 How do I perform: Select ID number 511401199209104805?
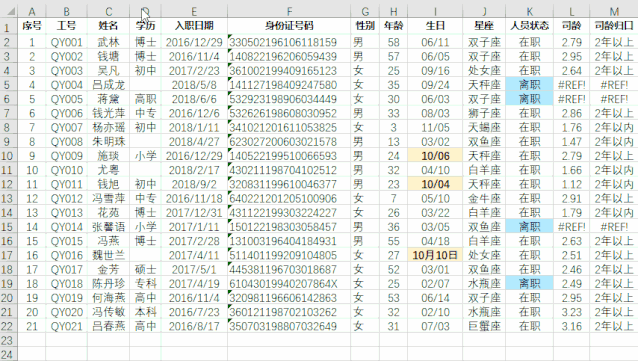tap(289, 255)
